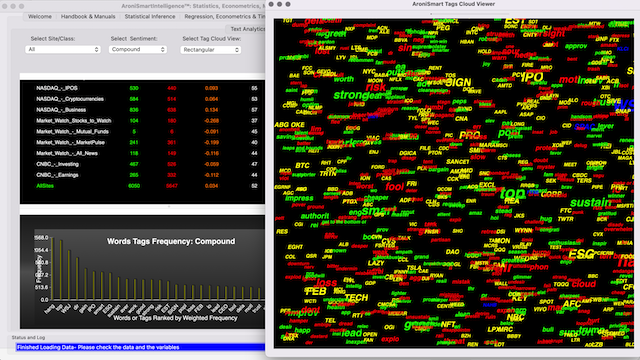Viewport: 640px width, 360px height.
Task: Click the blue SPAC tag
Action: click(584, 127)
